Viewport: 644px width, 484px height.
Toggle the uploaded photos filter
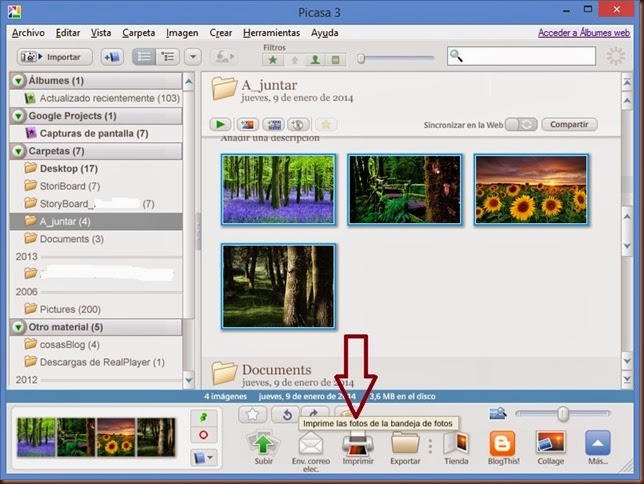pos(294,60)
